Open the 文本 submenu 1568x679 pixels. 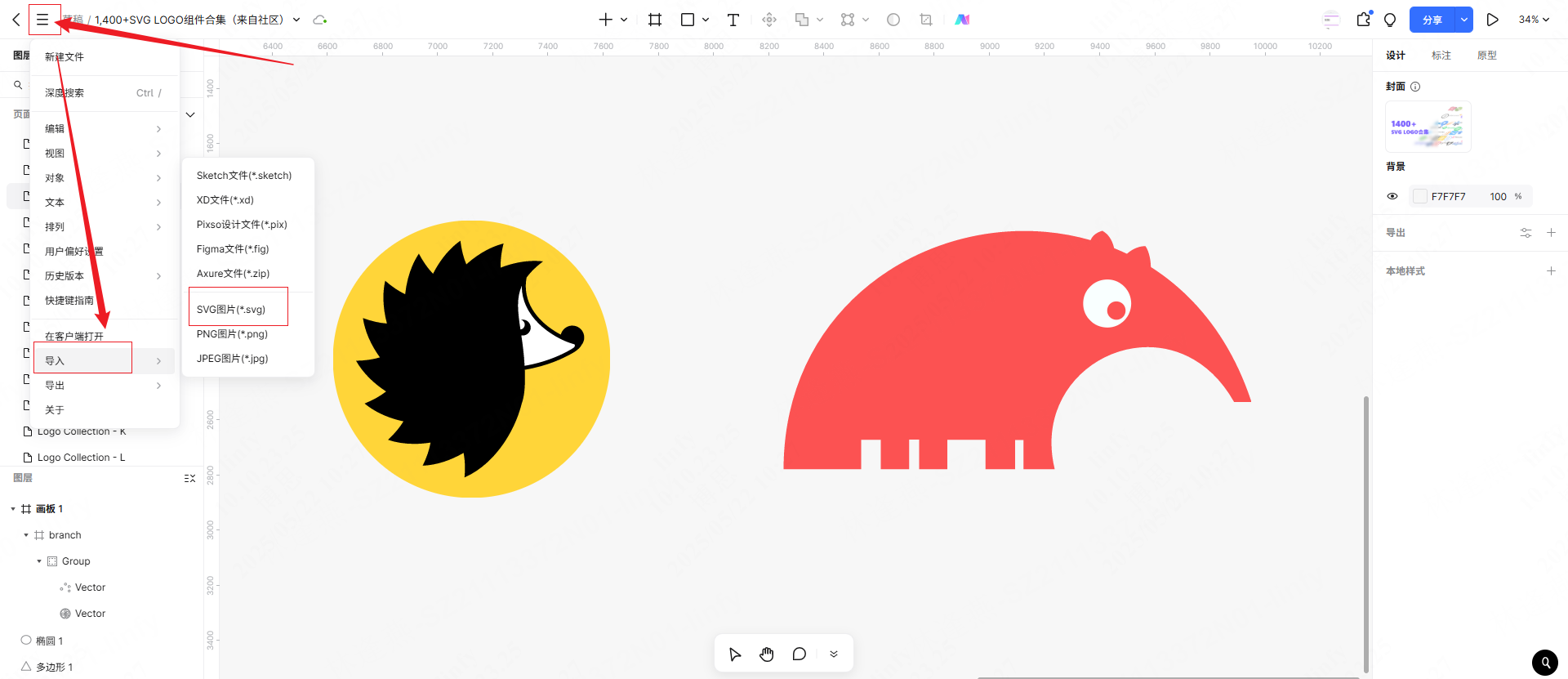[105, 203]
